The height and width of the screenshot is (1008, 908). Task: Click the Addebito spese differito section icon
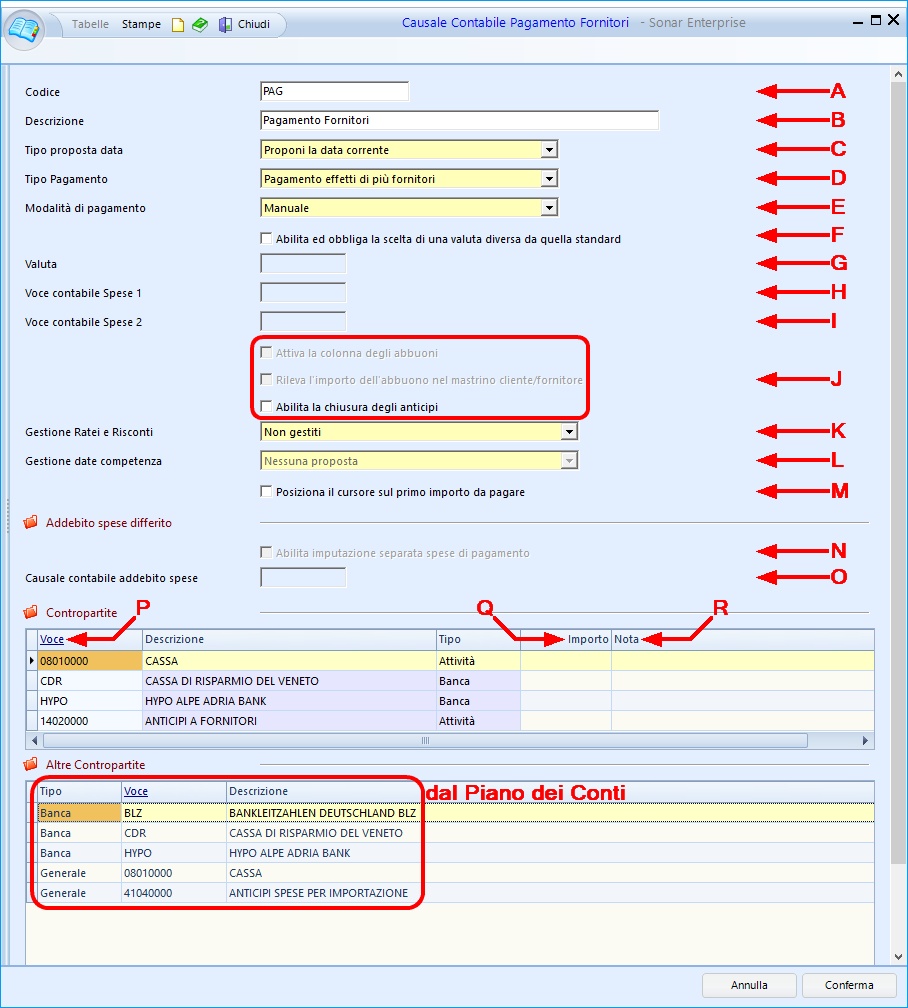[31, 523]
